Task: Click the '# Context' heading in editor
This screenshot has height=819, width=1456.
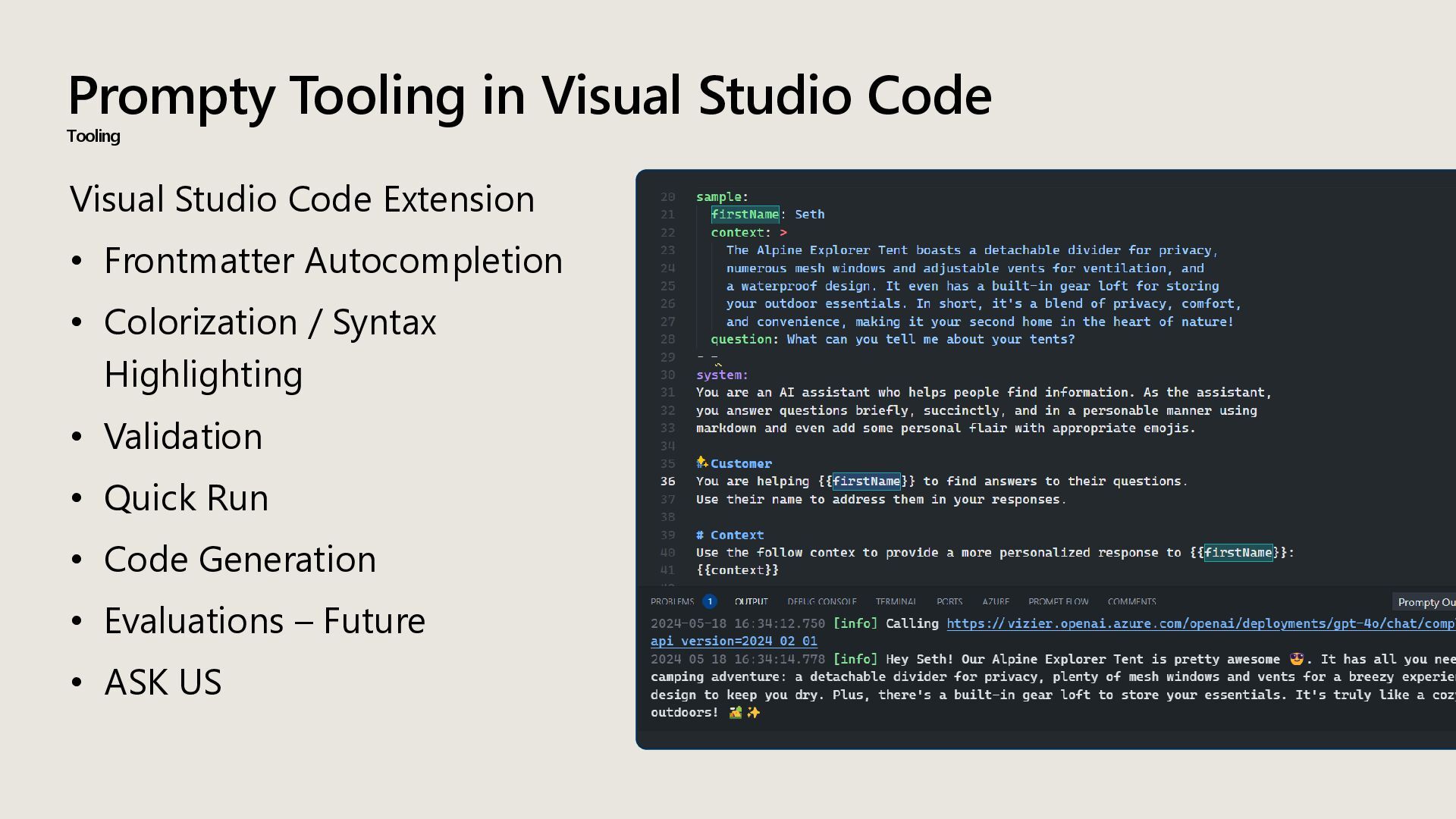Action: click(730, 535)
